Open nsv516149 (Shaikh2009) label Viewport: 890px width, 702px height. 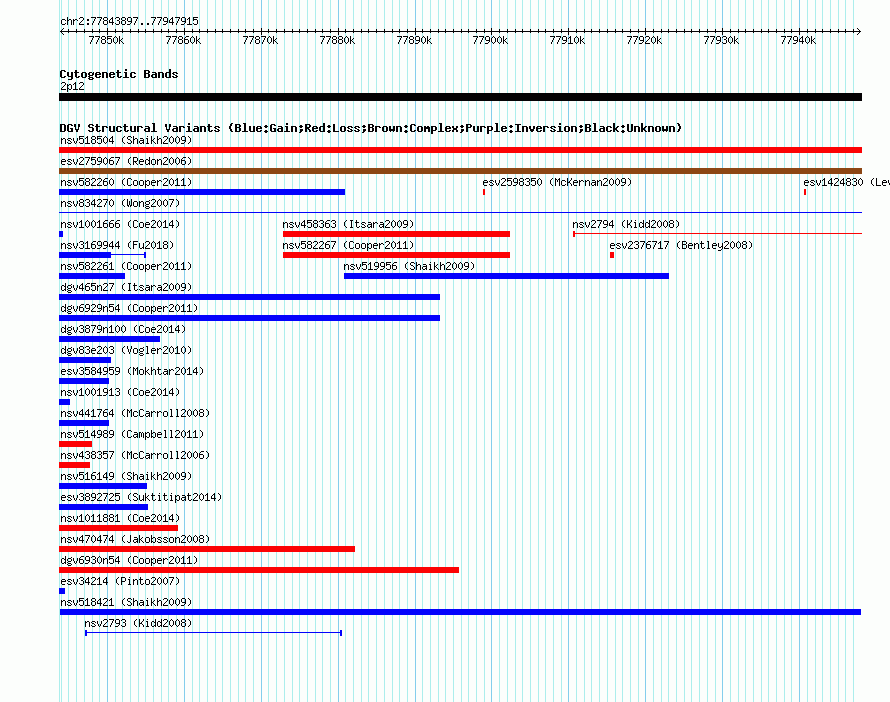[126, 476]
